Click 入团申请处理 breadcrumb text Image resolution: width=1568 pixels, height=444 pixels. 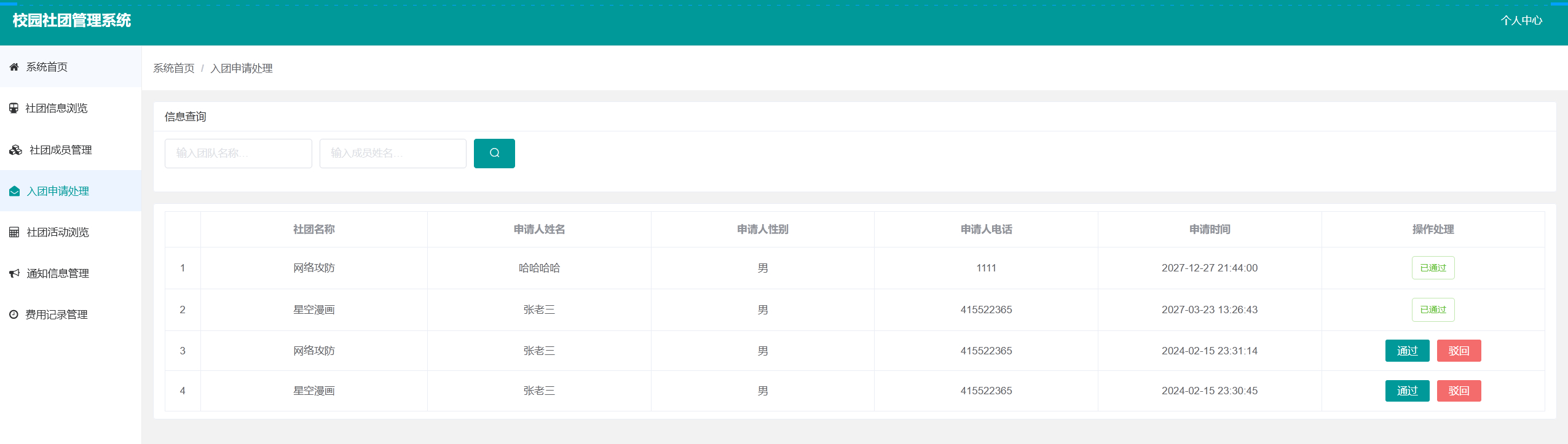pyautogui.click(x=242, y=68)
